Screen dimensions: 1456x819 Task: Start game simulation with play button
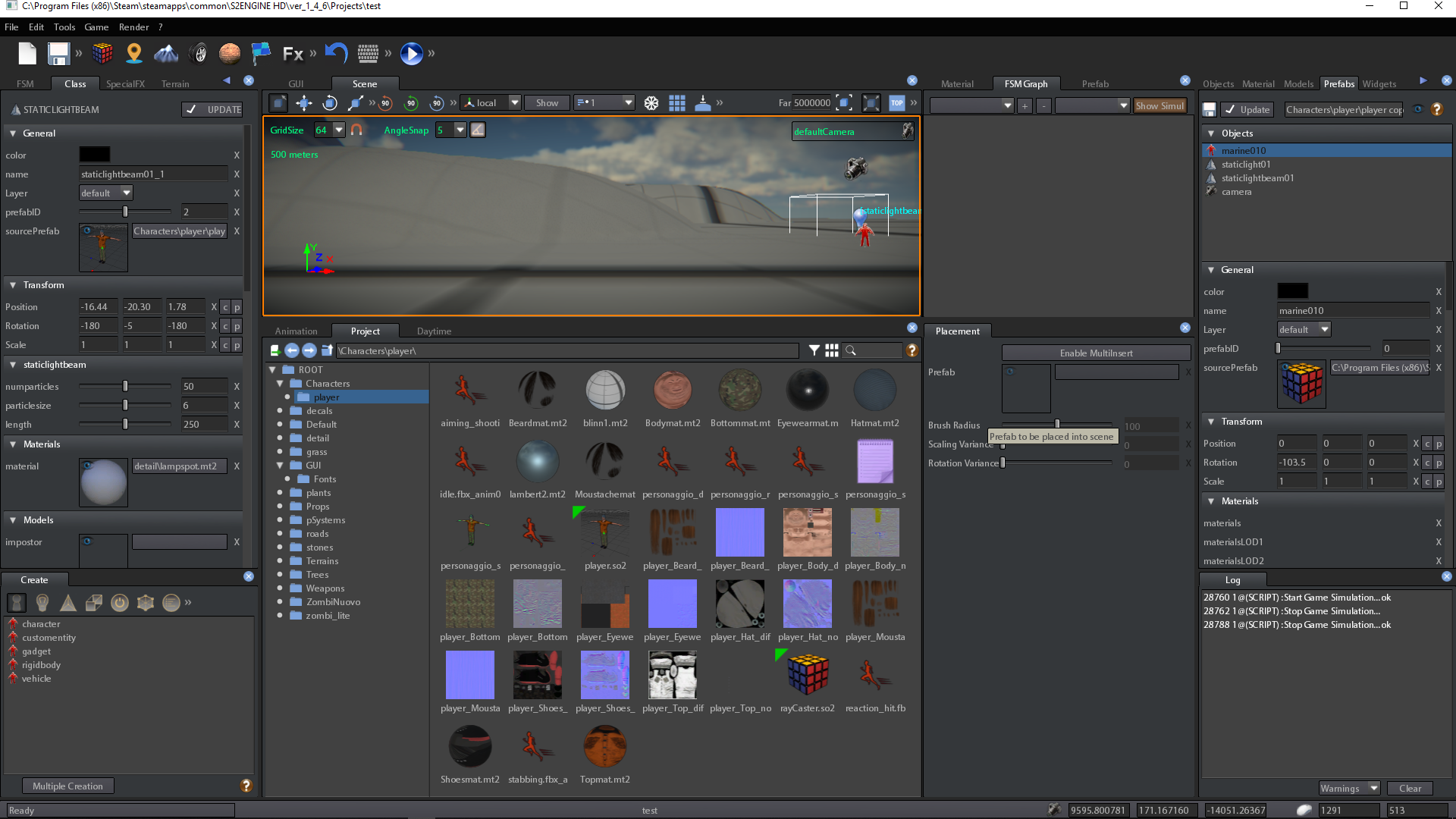pyautogui.click(x=412, y=54)
